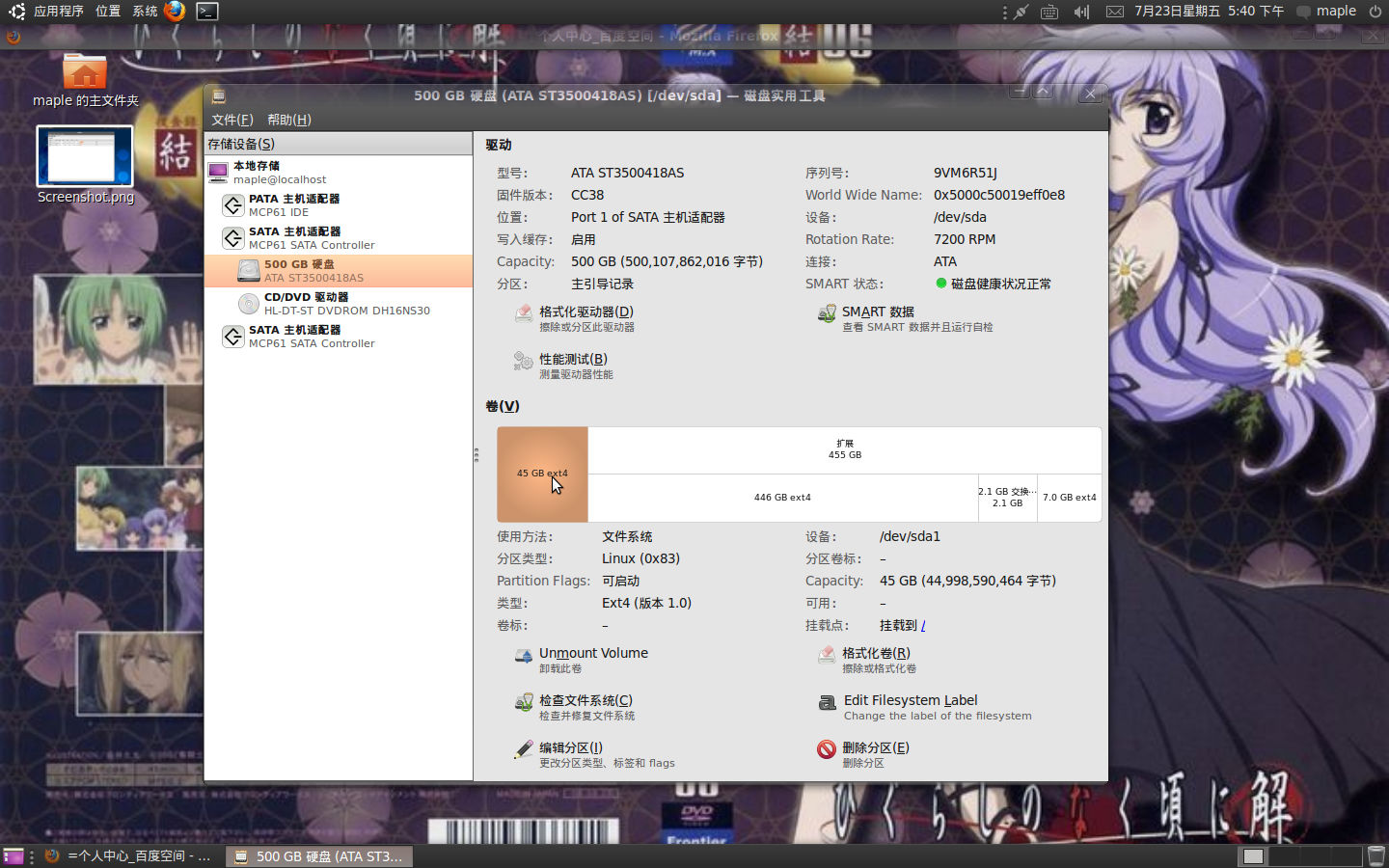
Task: Click the 7200 RPM rotation rate value
Action: click(965, 240)
